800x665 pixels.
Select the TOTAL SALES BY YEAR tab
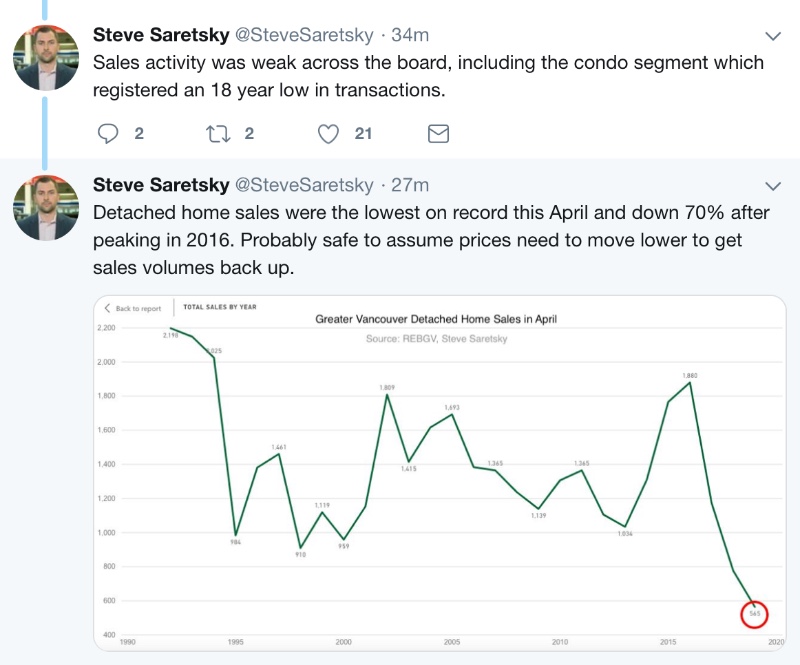click(220, 307)
